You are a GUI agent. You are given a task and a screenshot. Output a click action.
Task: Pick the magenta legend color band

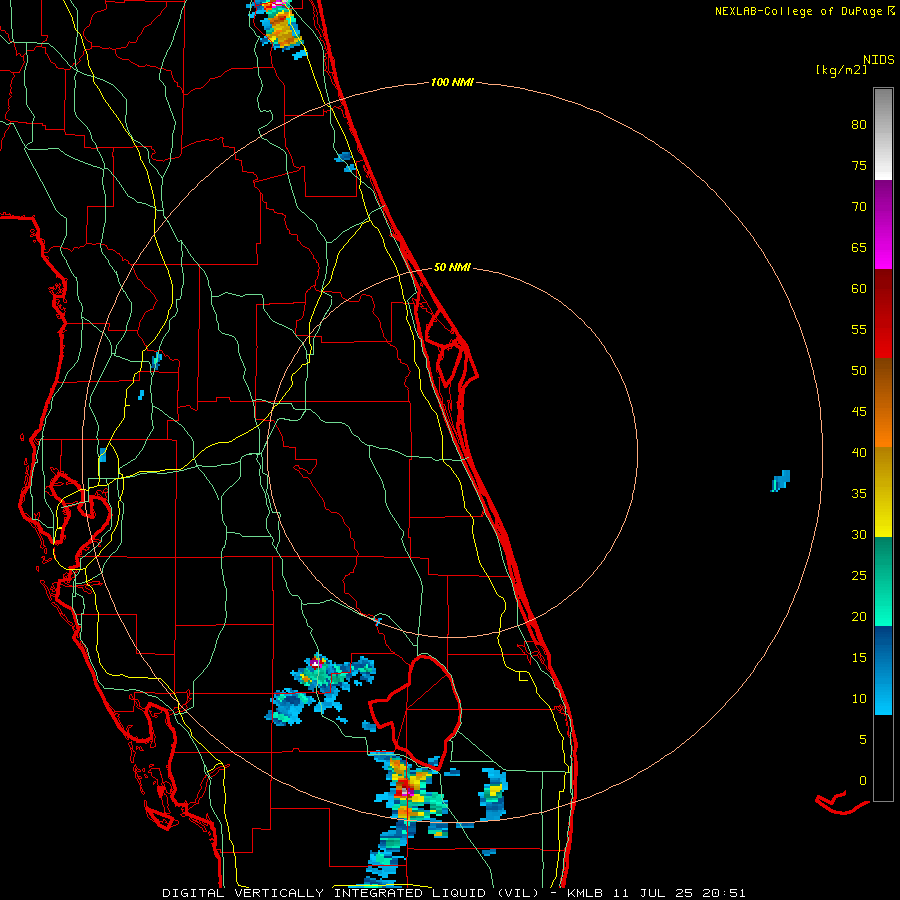click(883, 224)
